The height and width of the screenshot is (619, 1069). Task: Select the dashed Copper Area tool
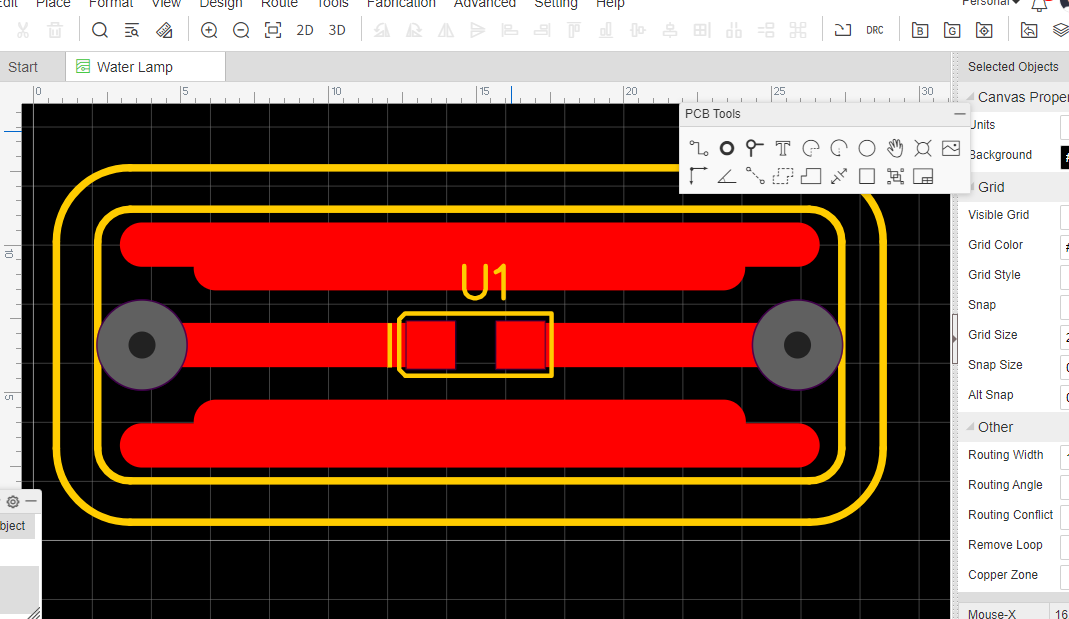pyautogui.click(x=783, y=177)
